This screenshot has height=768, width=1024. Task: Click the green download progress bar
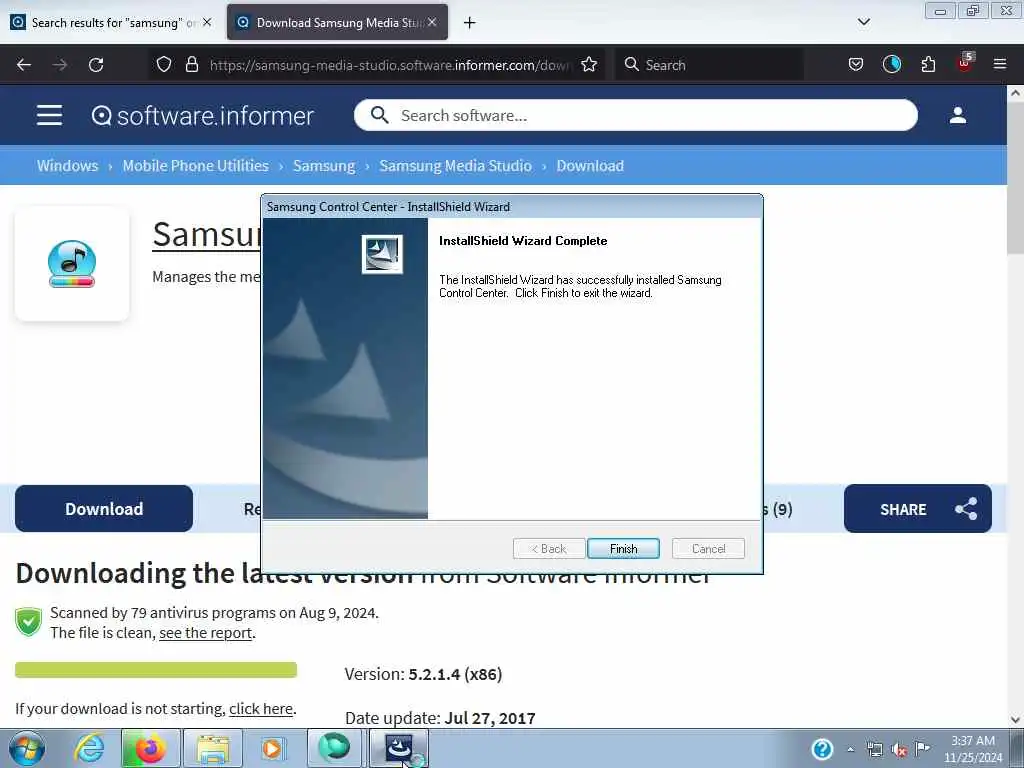tap(156, 669)
